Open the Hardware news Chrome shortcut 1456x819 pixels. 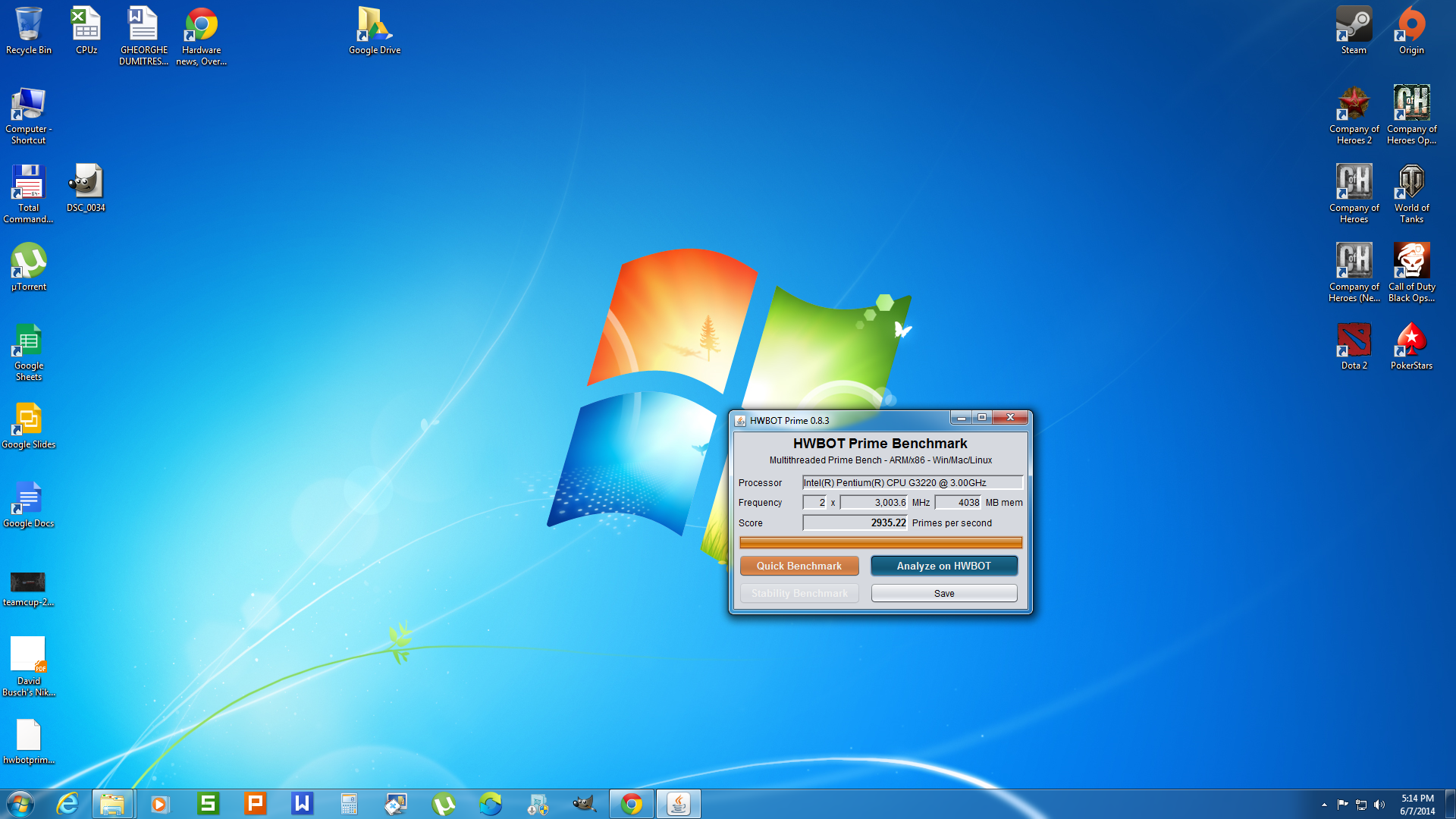coord(201,36)
